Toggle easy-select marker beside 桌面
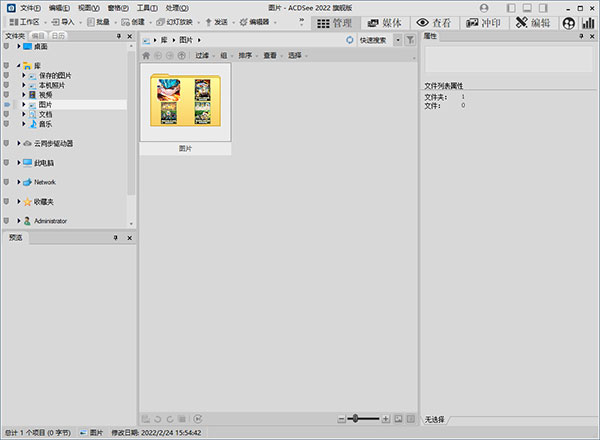This screenshot has height=440, width=600. 6,46
